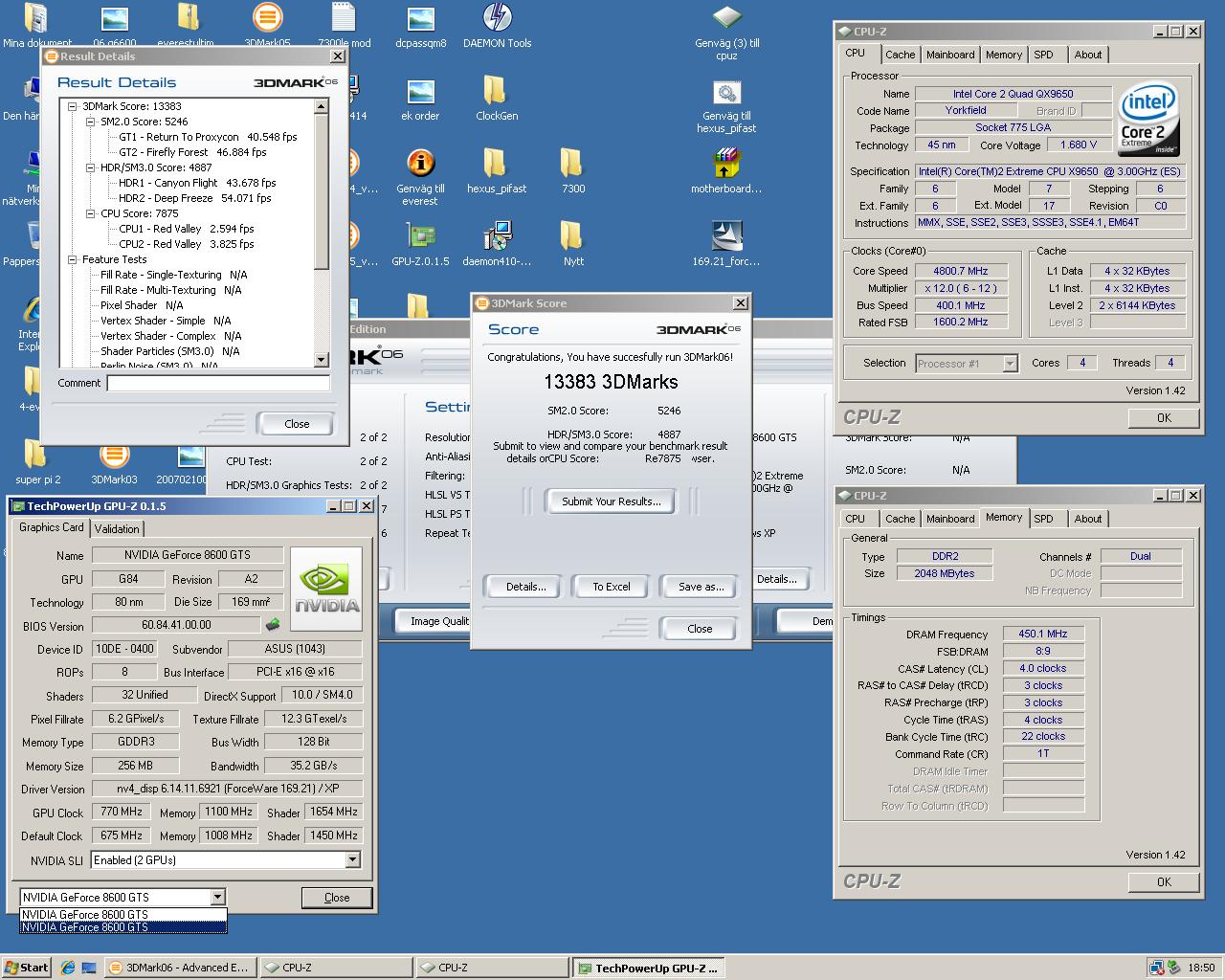Open the Mainboard tab in top CPU-Z
The image size is (1225, 980).
point(950,55)
